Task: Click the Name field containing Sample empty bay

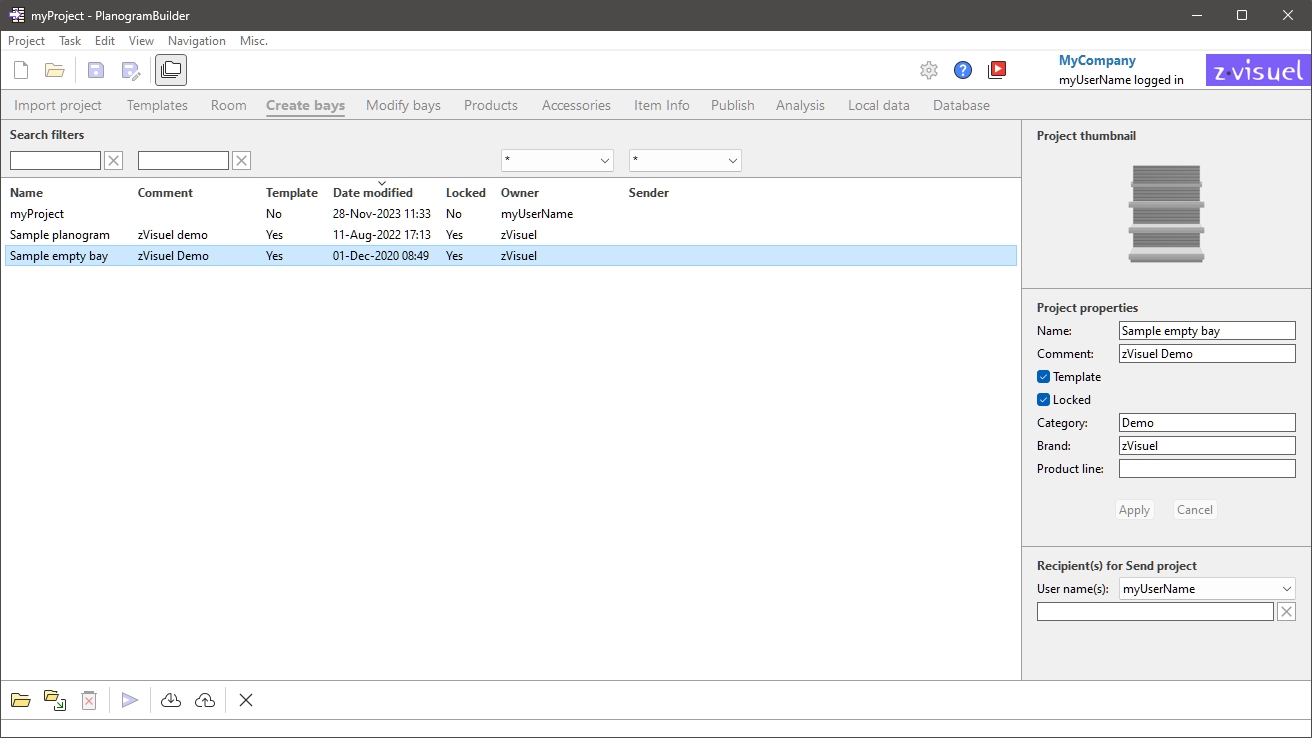Action: point(1207,331)
